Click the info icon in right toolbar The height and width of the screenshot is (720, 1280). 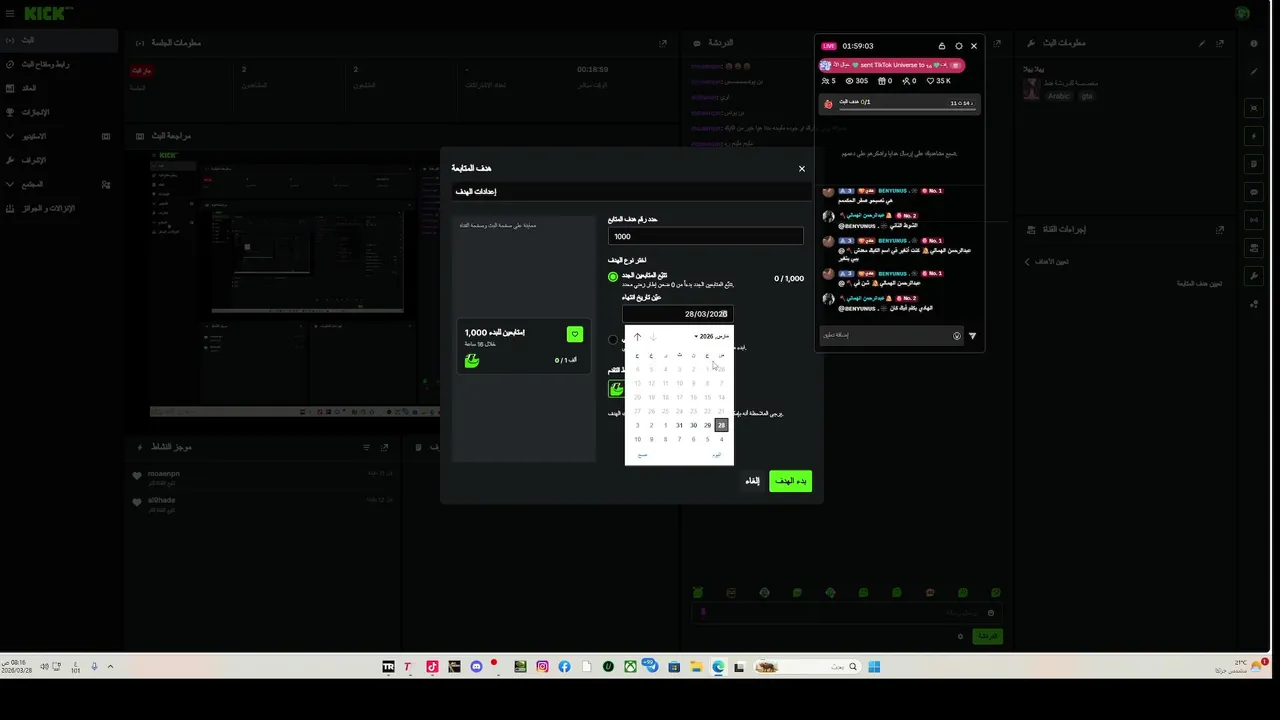pos(1254,44)
